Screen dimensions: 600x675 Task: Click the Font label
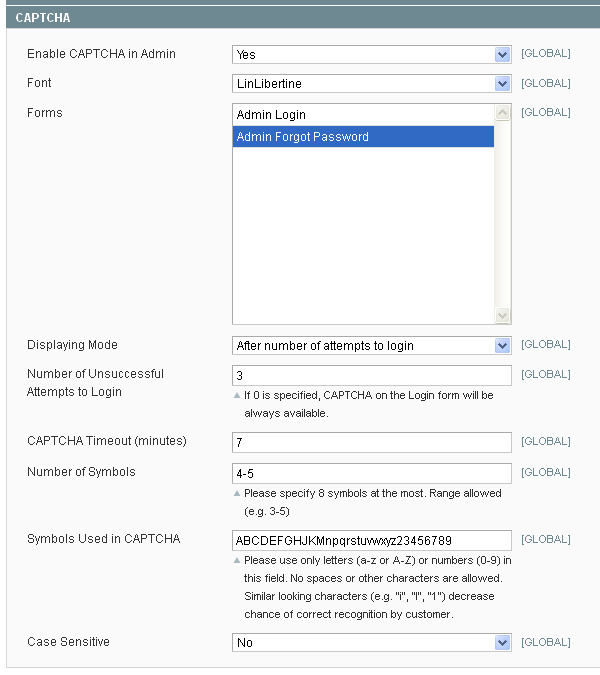click(39, 83)
